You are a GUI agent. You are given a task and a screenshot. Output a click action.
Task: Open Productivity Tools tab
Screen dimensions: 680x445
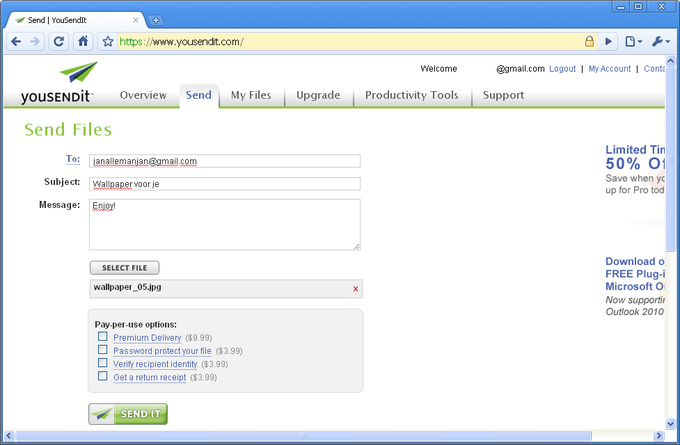(x=412, y=95)
